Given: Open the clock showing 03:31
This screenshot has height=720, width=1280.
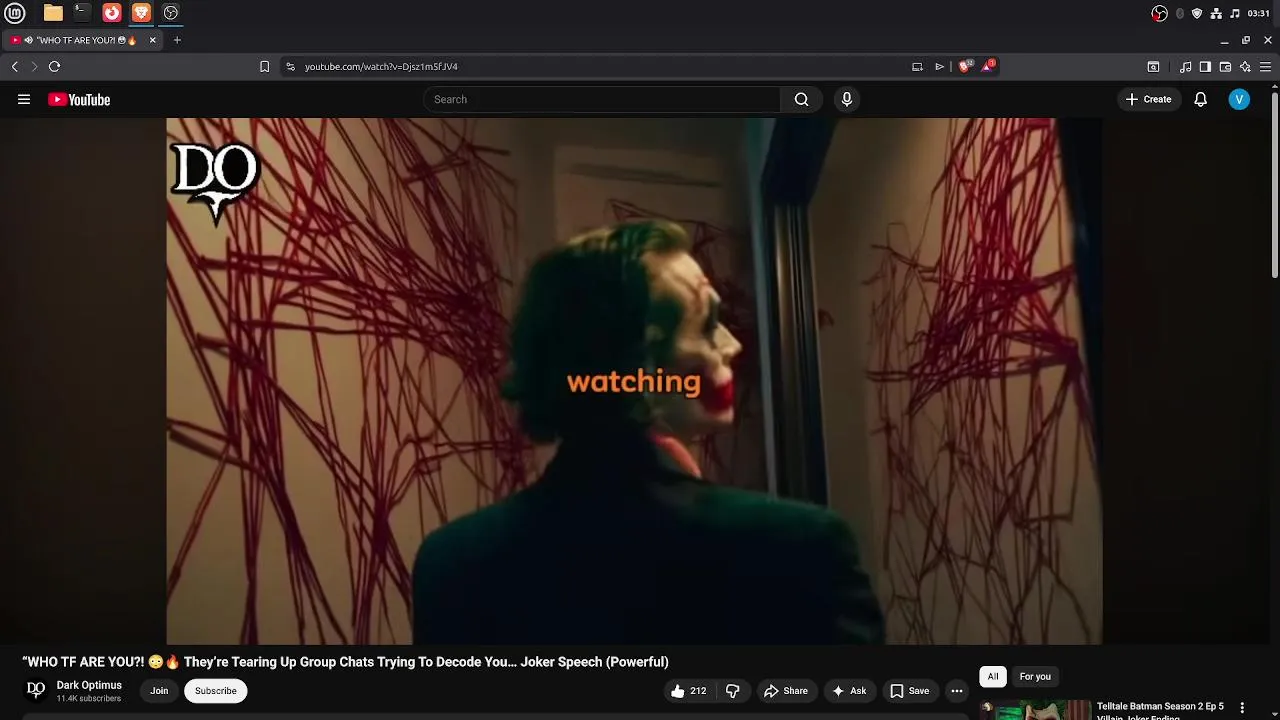Looking at the screenshot, I should pyautogui.click(x=1259, y=13).
